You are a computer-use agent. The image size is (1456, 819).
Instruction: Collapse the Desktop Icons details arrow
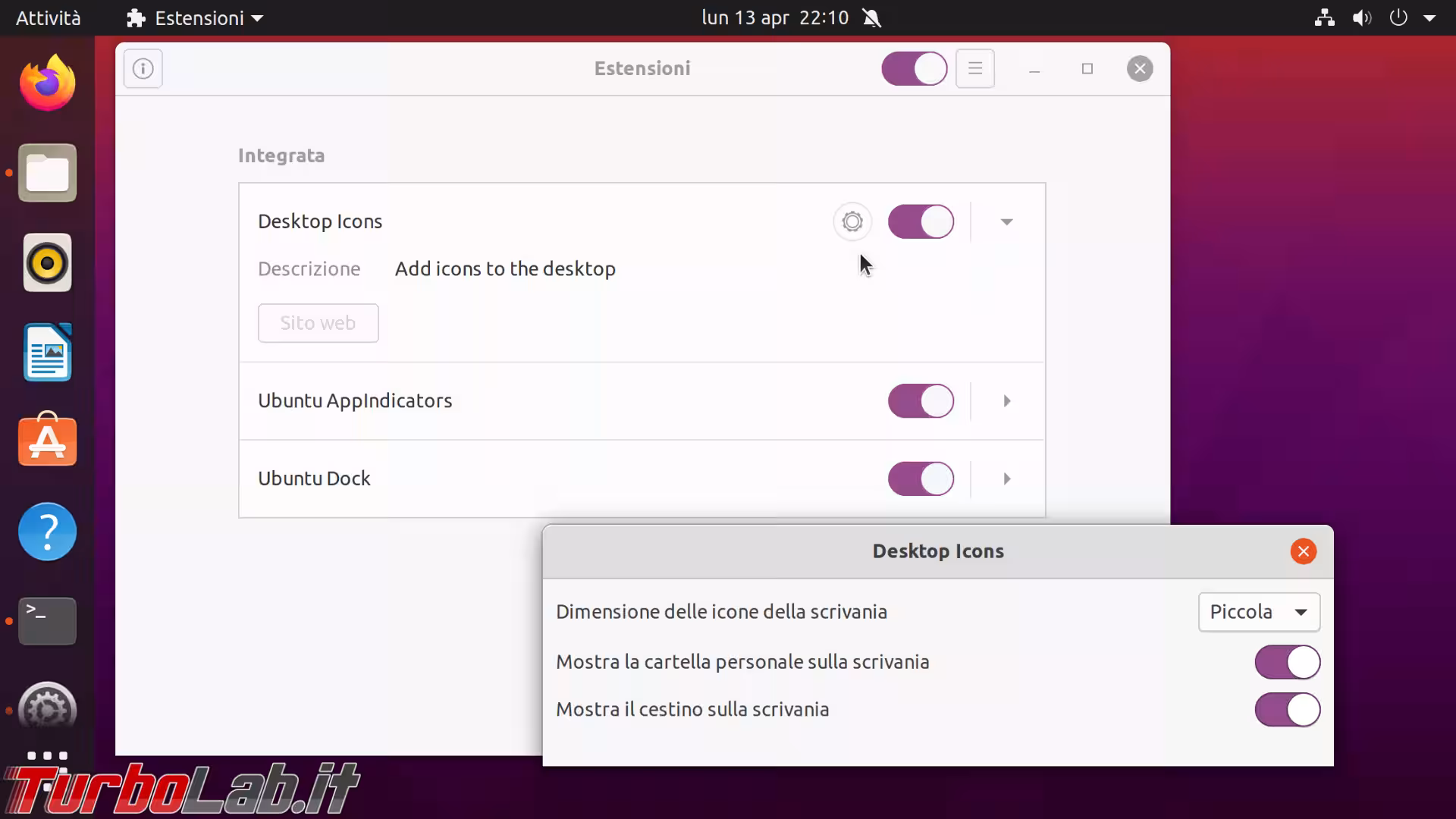pyautogui.click(x=1006, y=221)
